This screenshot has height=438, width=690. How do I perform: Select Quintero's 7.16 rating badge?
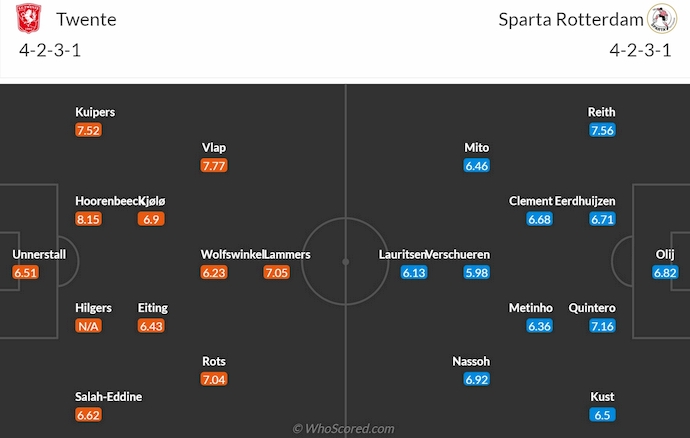[602, 326]
